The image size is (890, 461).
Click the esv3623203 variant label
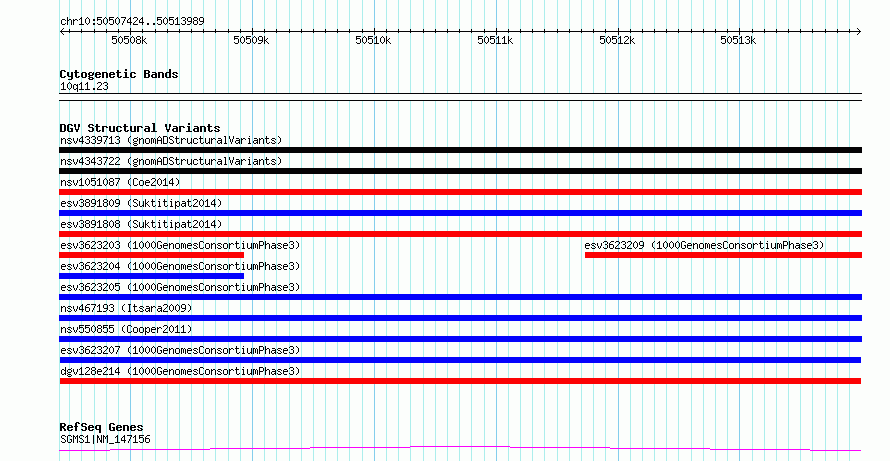click(180, 245)
